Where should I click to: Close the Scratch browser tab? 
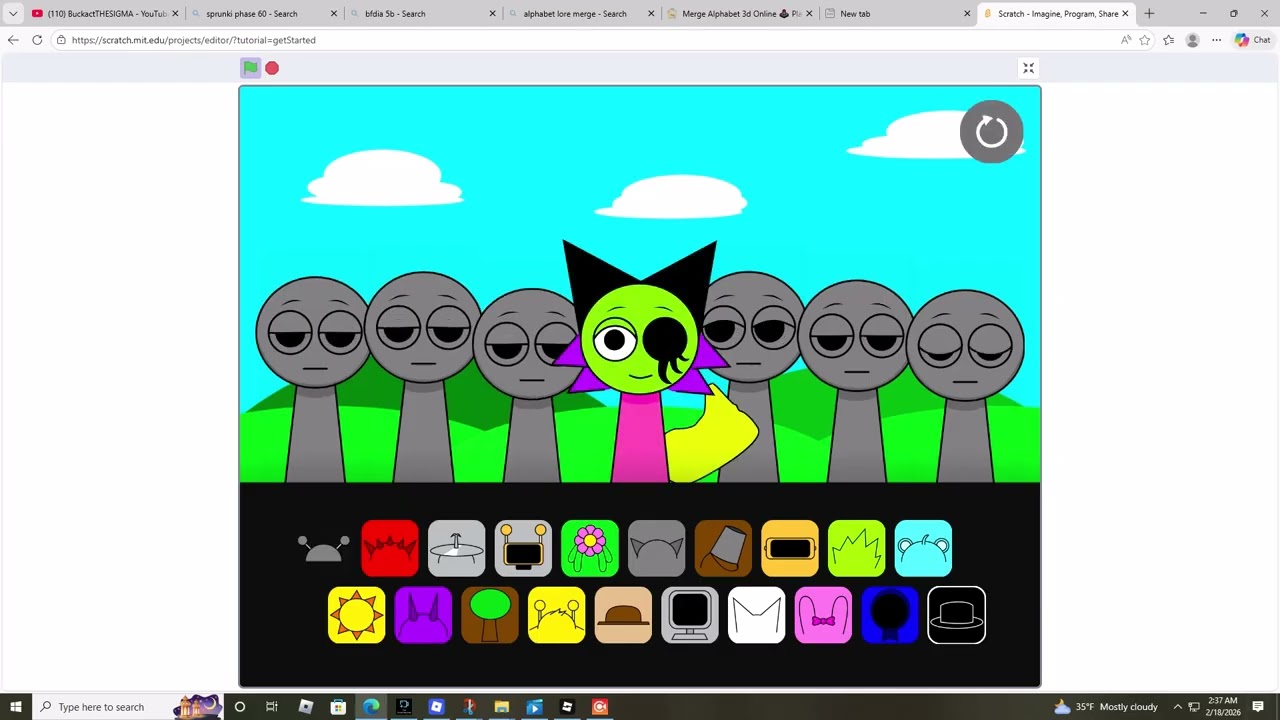tap(1125, 14)
